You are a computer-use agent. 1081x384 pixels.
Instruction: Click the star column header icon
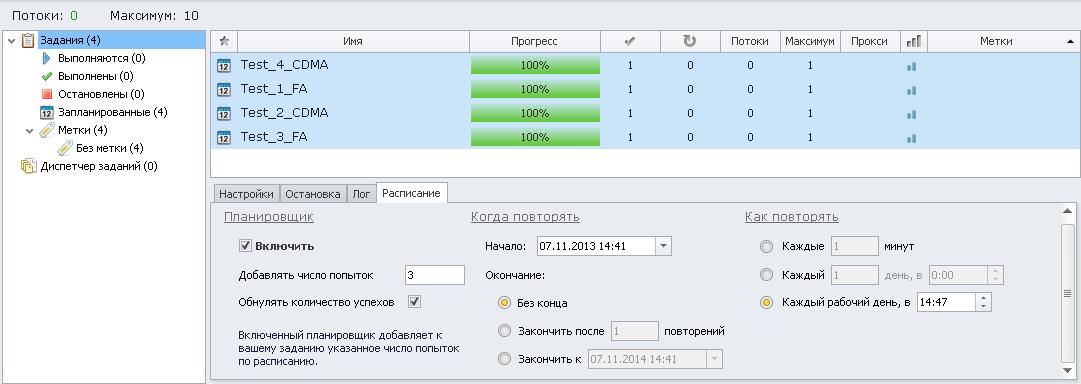tap(223, 41)
